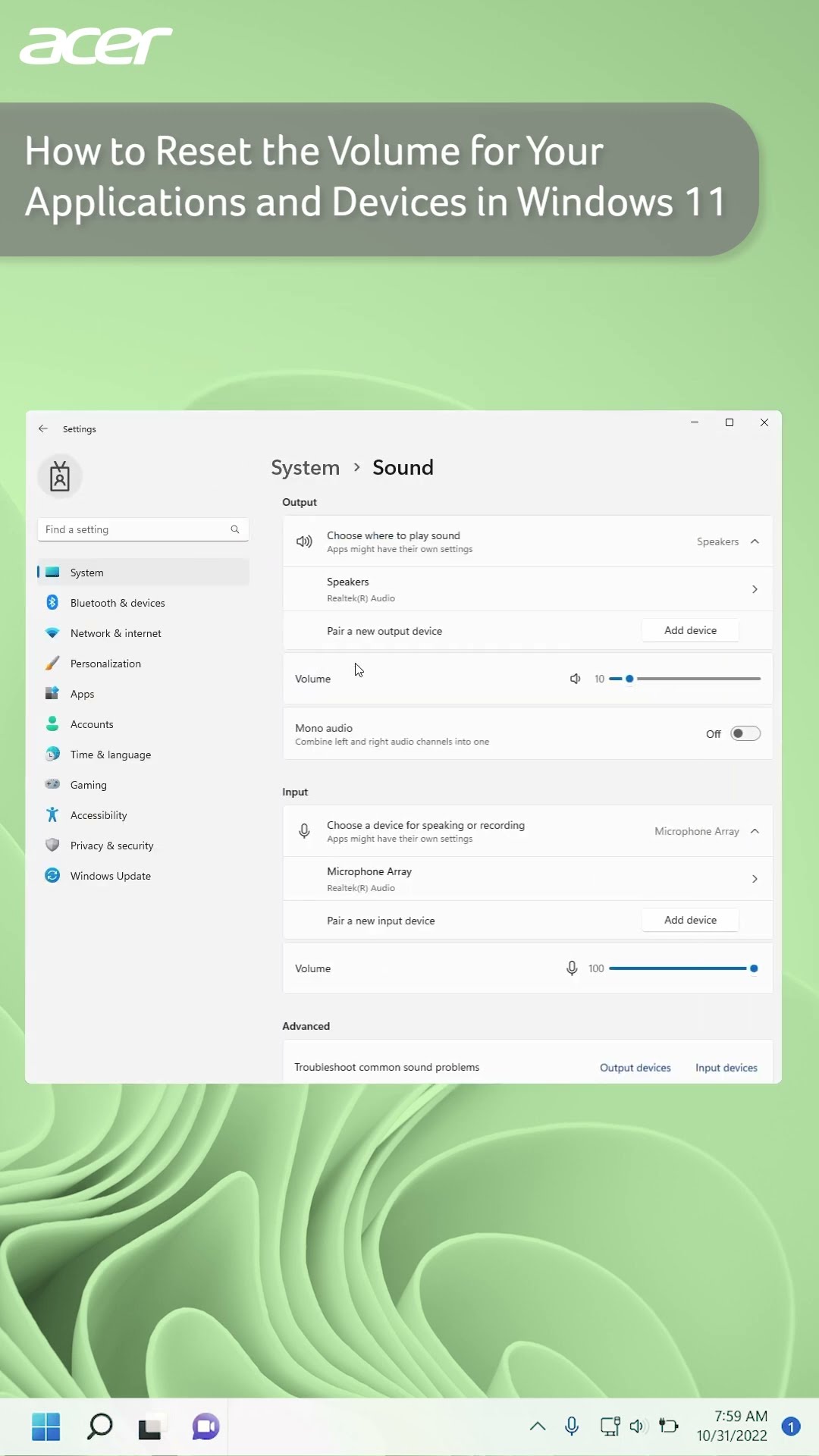Select System in the sidebar
This screenshot has height=1456, width=819.
143,573
